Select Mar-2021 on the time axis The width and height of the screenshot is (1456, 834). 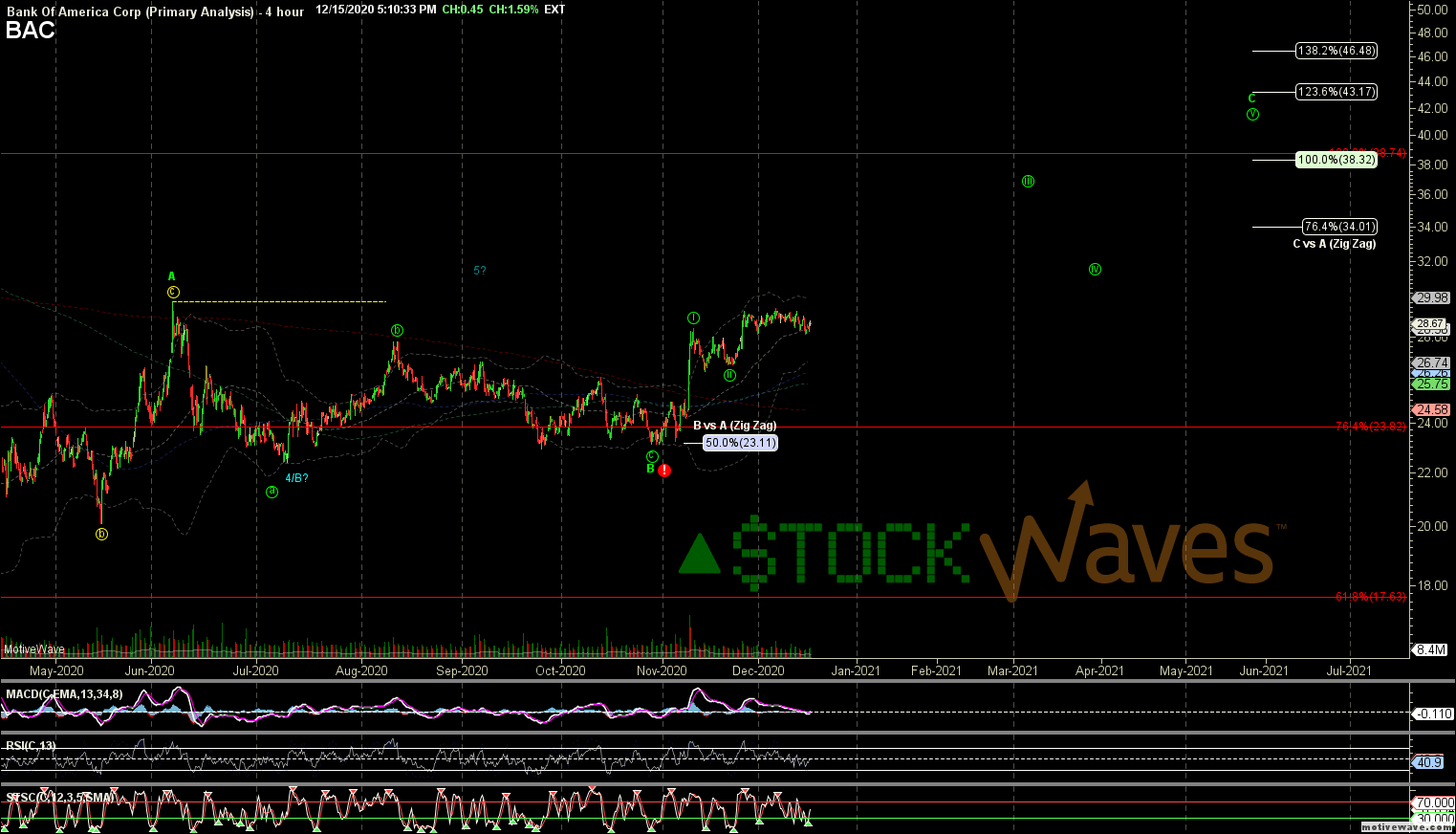click(1012, 670)
